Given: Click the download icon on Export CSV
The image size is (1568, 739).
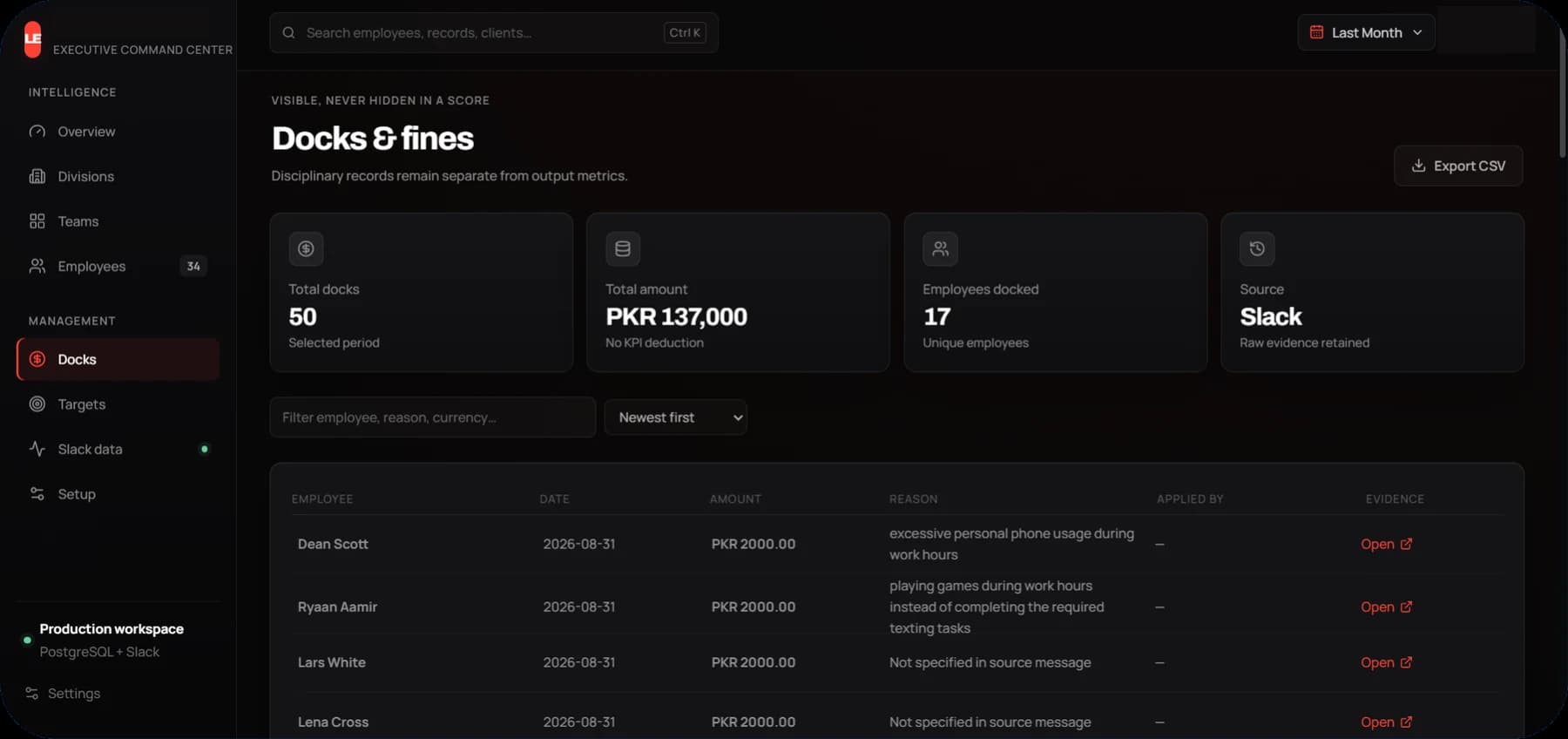Looking at the screenshot, I should coord(1418,166).
